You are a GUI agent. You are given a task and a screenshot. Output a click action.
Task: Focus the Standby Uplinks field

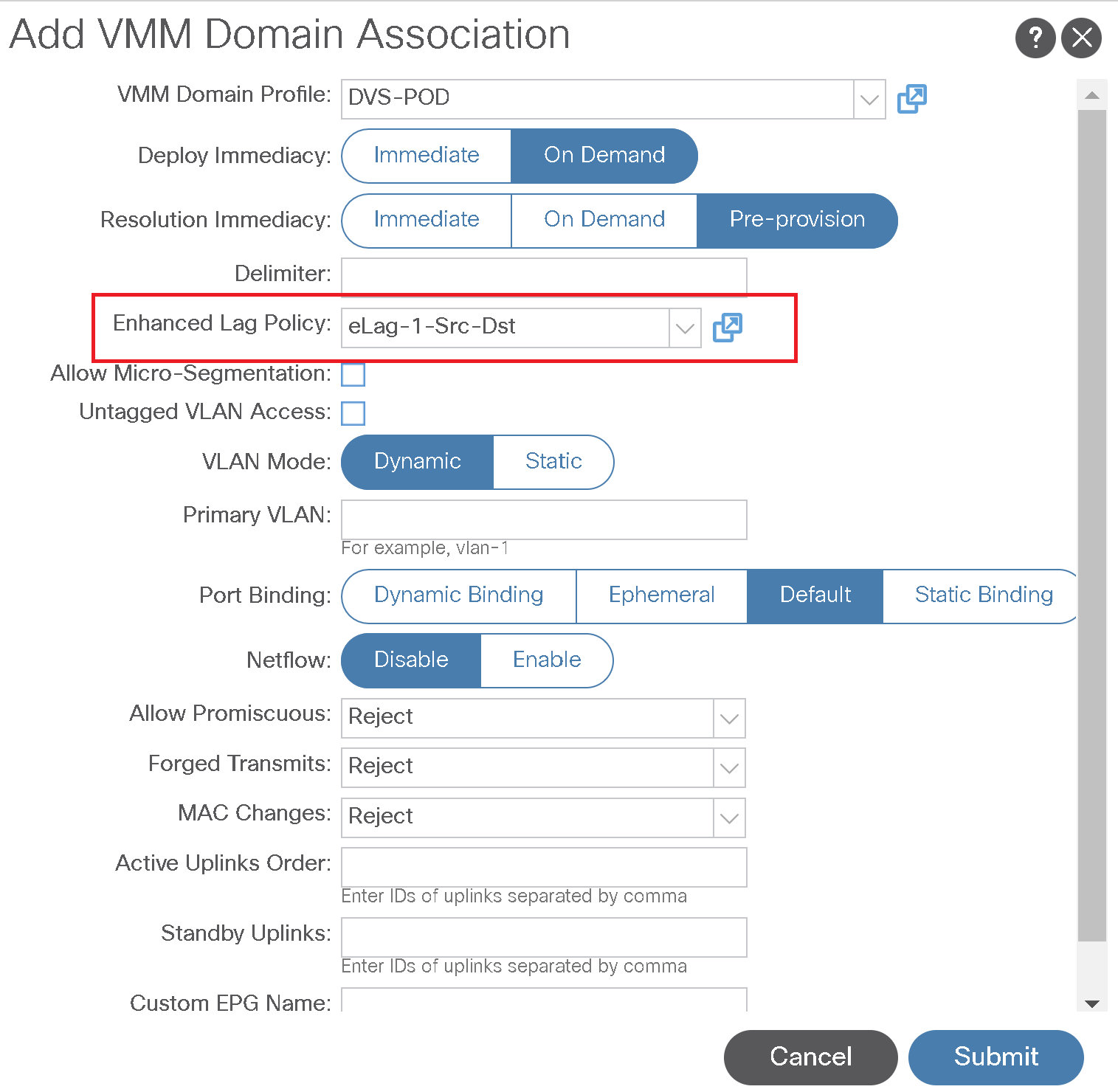click(544, 937)
